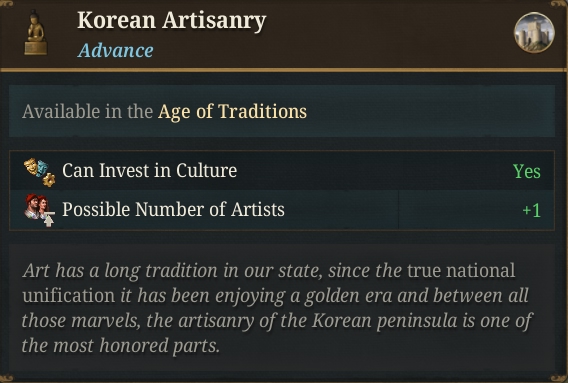Click the green +1 artists value
The image size is (568, 383).
tap(531, 210)
